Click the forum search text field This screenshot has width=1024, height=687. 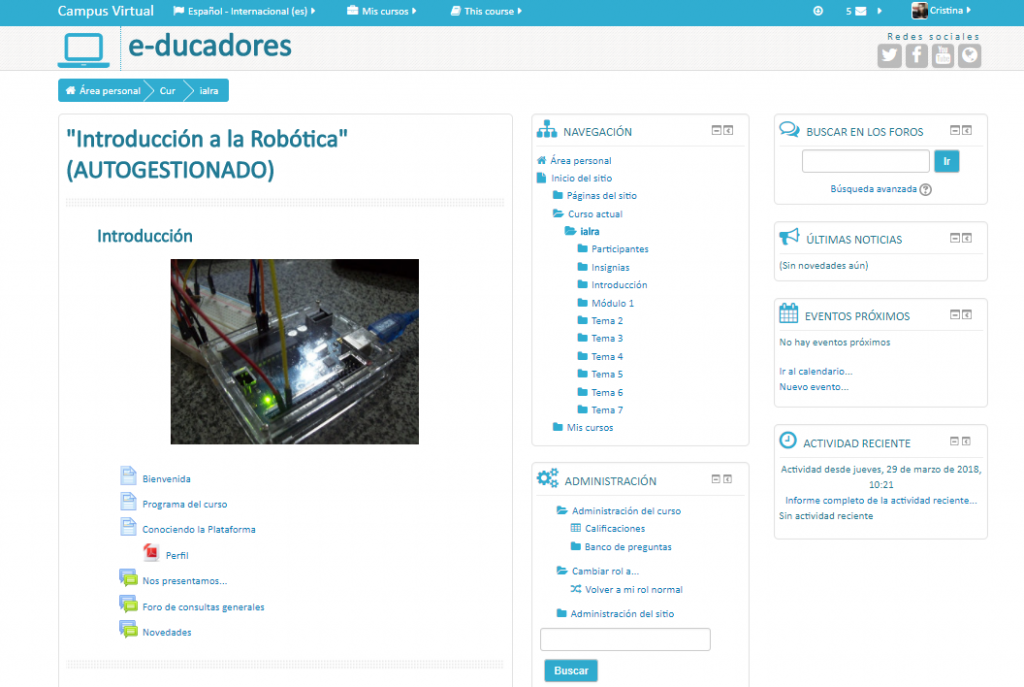point(865,161)
